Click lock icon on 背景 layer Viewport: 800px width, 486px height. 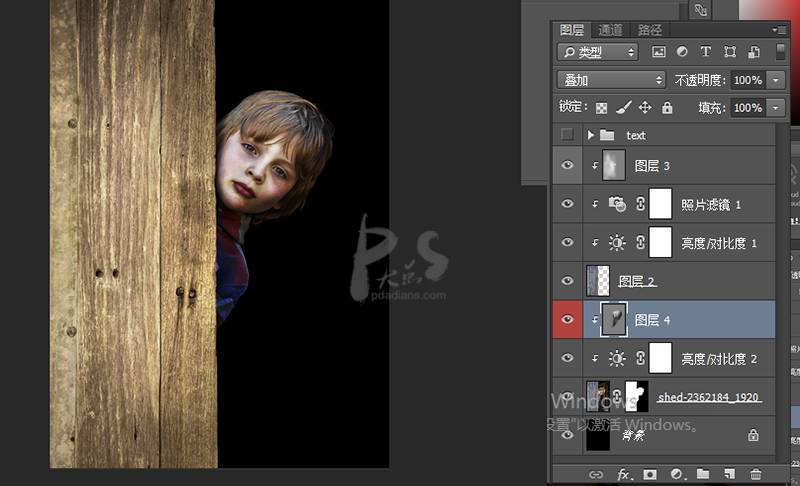coord(753,435)
